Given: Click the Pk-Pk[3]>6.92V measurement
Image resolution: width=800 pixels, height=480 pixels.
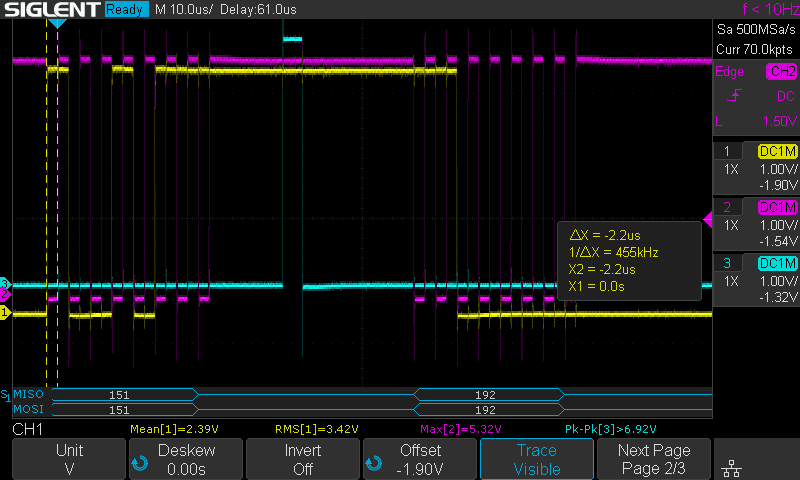Looking at the screenshot, I should [610, 429].
